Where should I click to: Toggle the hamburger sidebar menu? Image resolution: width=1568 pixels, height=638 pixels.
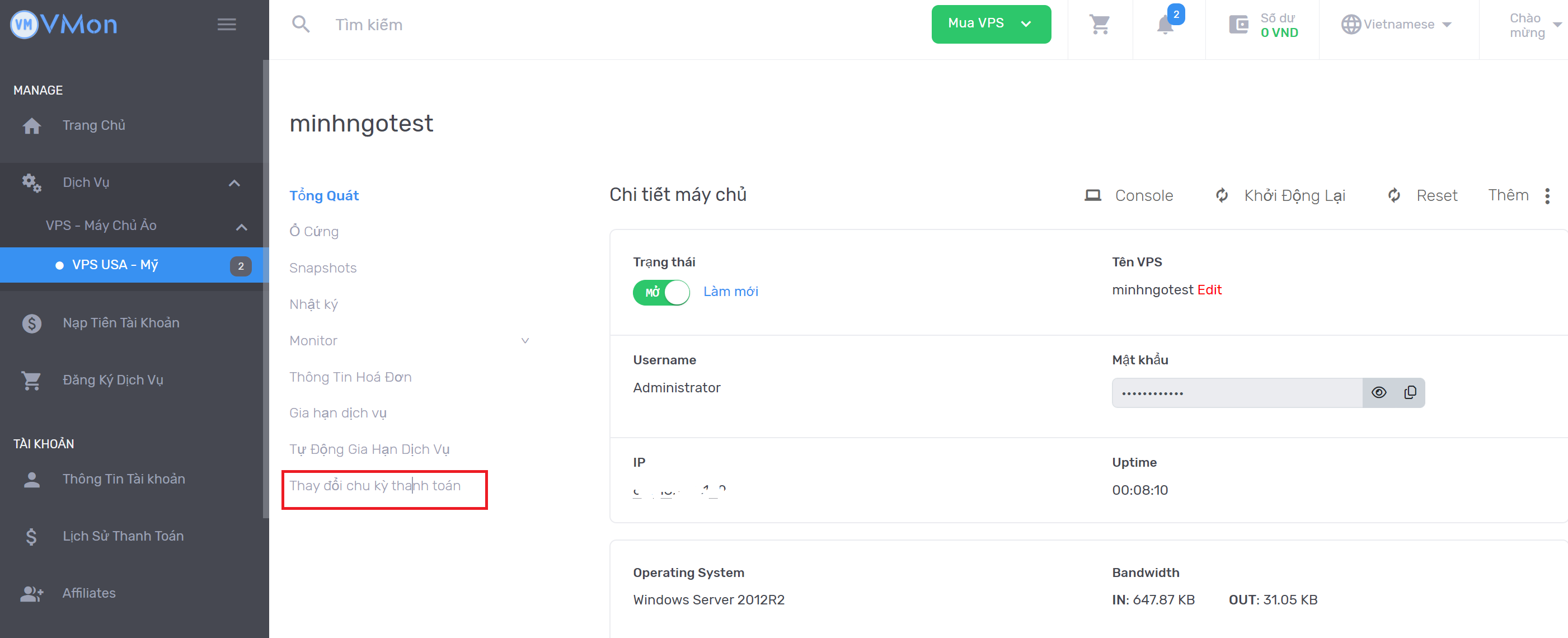pos(227,25)
